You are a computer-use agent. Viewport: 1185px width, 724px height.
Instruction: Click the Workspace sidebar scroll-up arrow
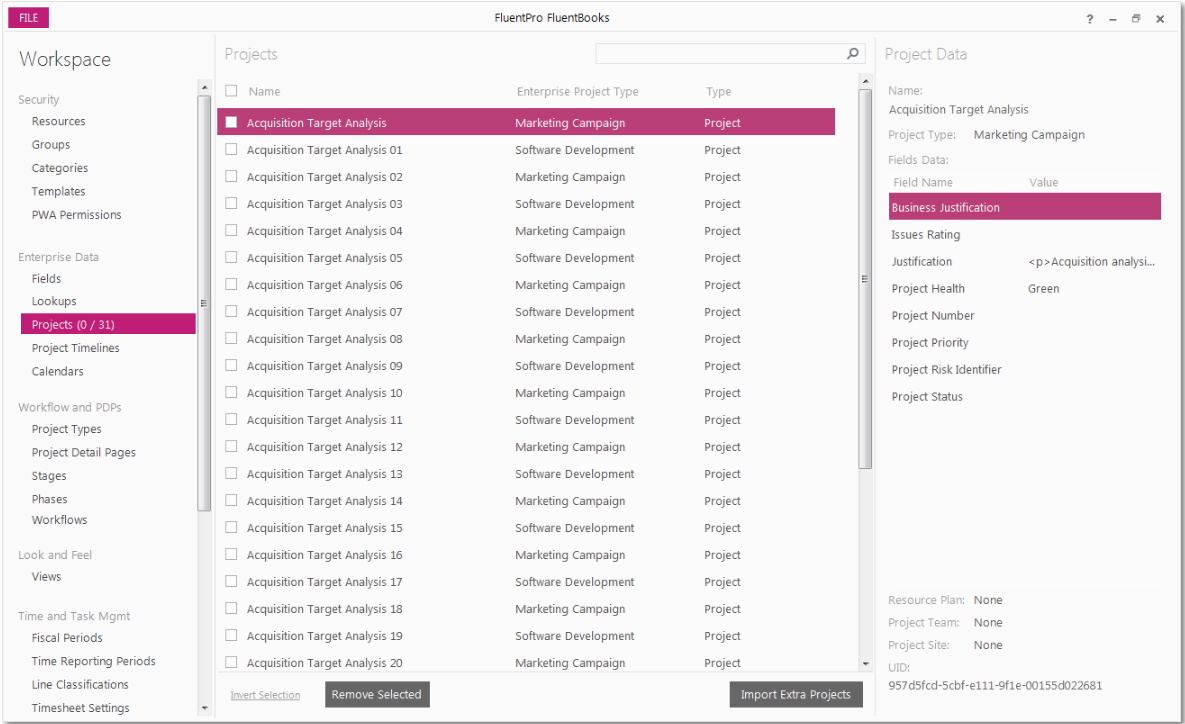(x=204, y=88)
